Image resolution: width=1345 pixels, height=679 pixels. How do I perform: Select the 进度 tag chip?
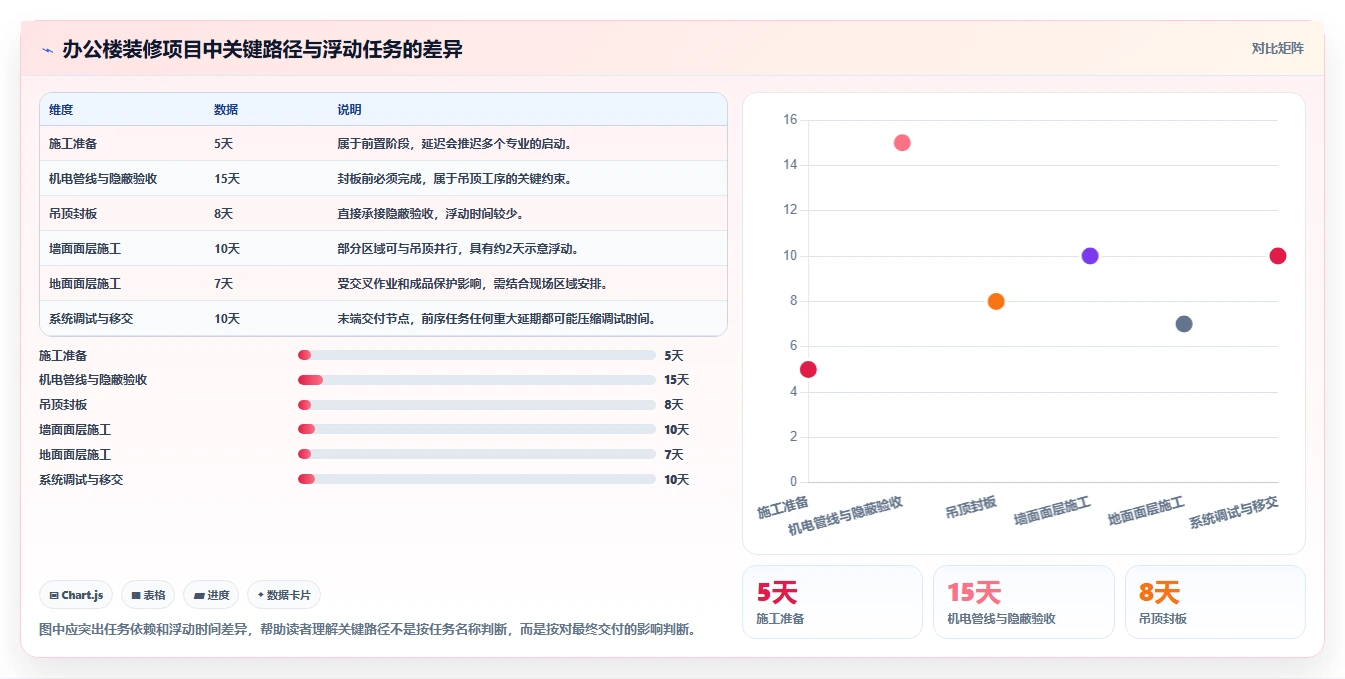point(211,595)
